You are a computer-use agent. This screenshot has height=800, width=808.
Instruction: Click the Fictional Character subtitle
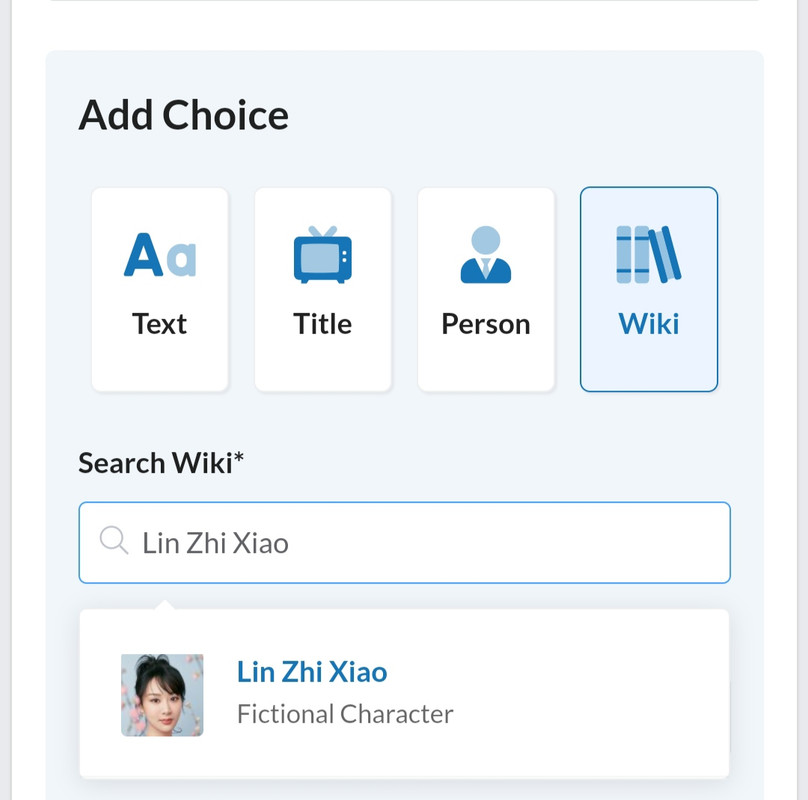coord(345,714)
